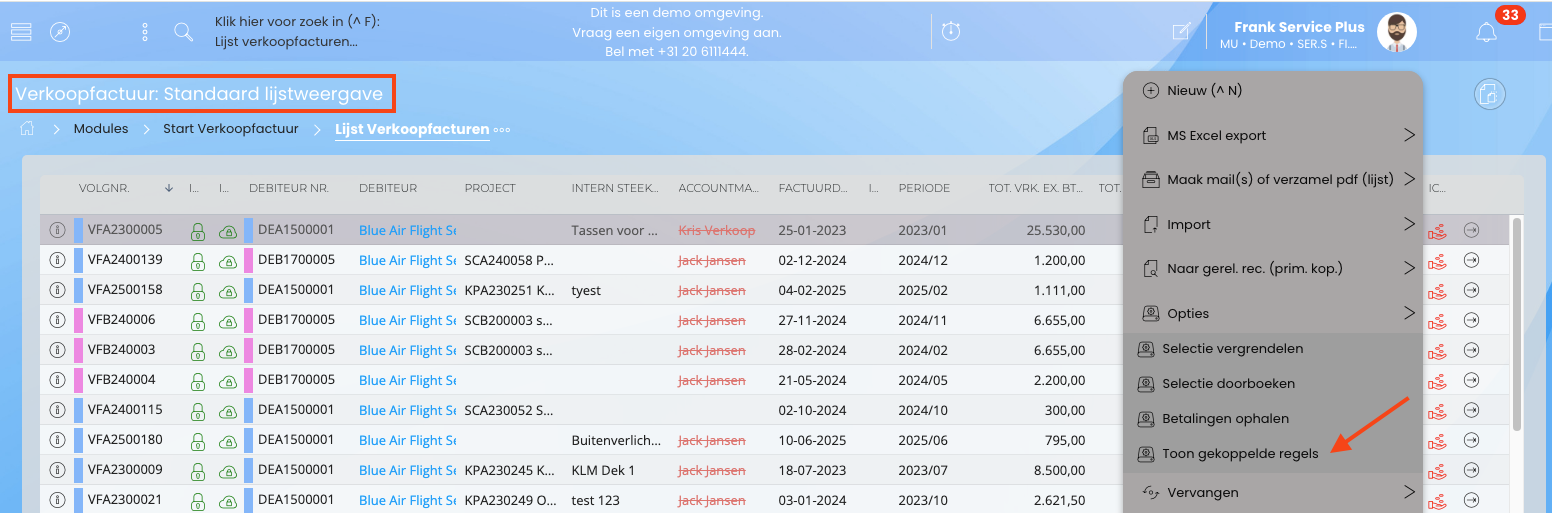Click cell test 123
The width and height of the screenshot is (1552, 513).
[x=598, y=500]
